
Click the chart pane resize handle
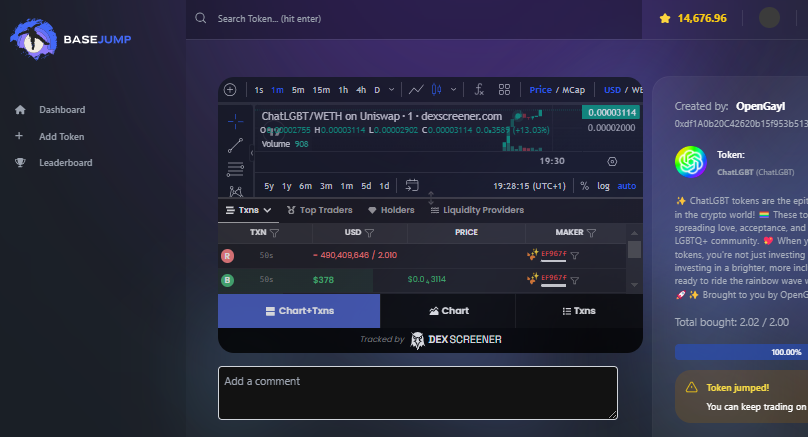tap(431, 198)
